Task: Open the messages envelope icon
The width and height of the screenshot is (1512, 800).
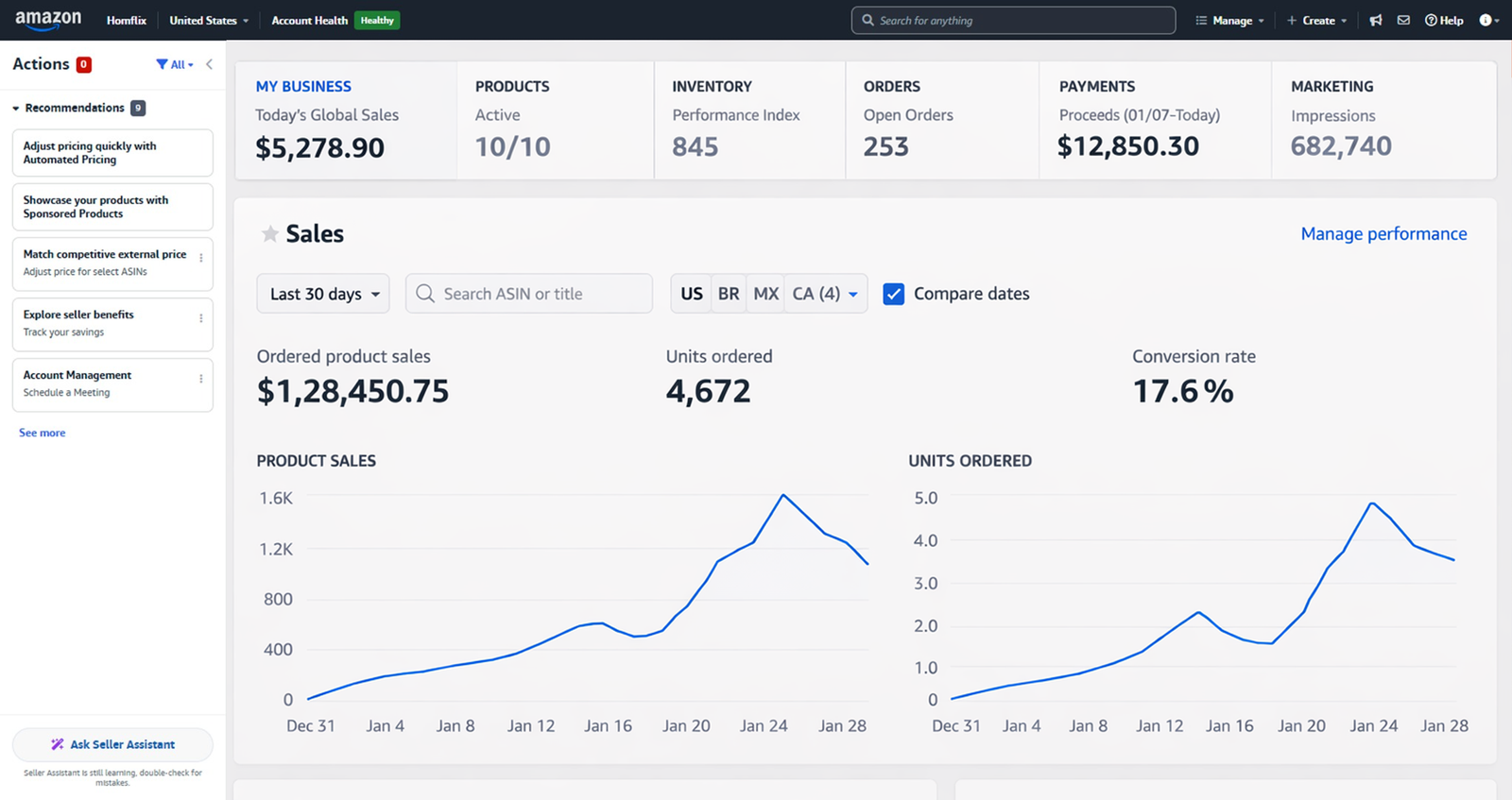Action: coord(1403,20)
